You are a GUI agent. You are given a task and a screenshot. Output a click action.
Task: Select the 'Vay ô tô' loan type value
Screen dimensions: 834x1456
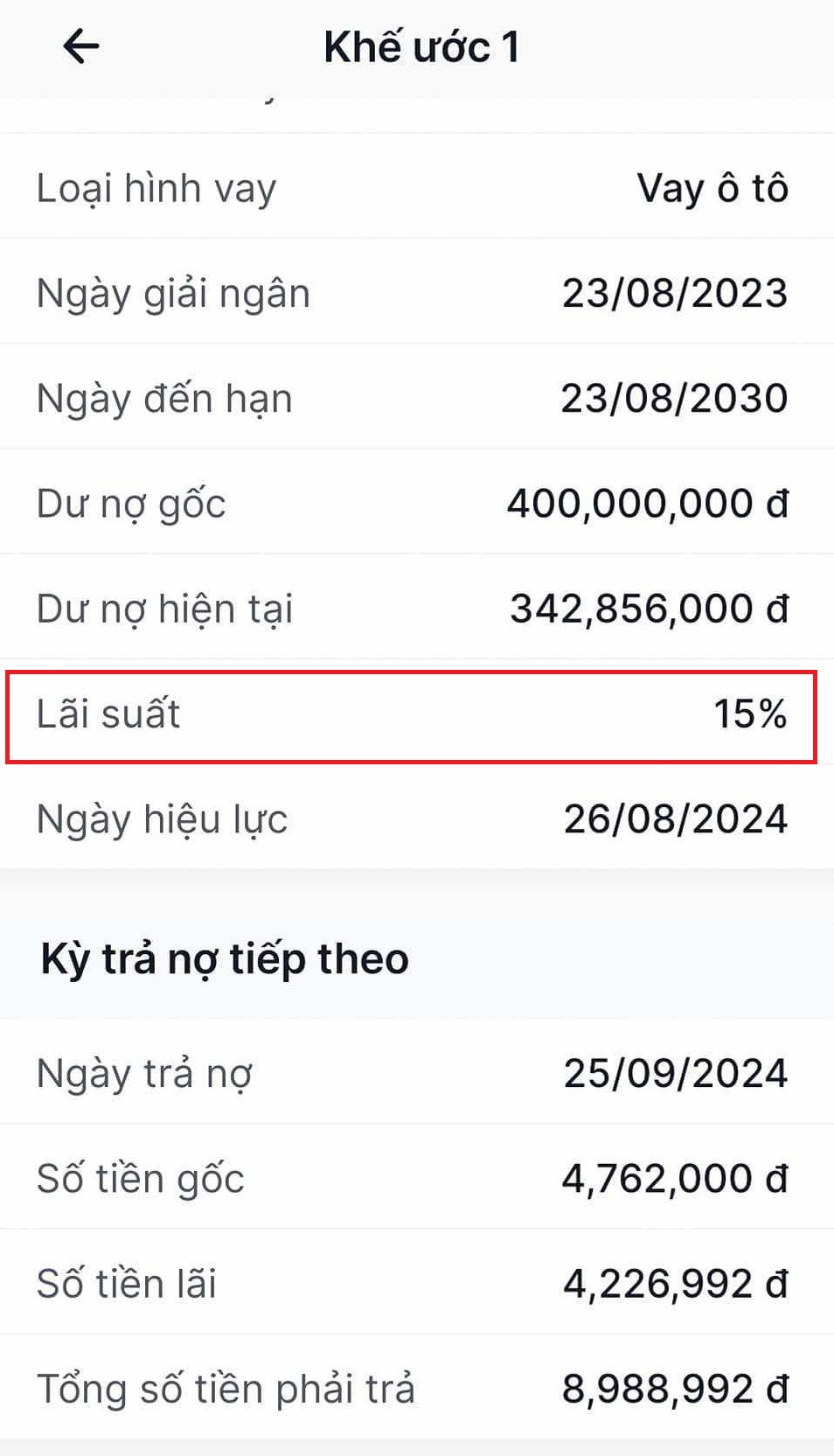712,186
